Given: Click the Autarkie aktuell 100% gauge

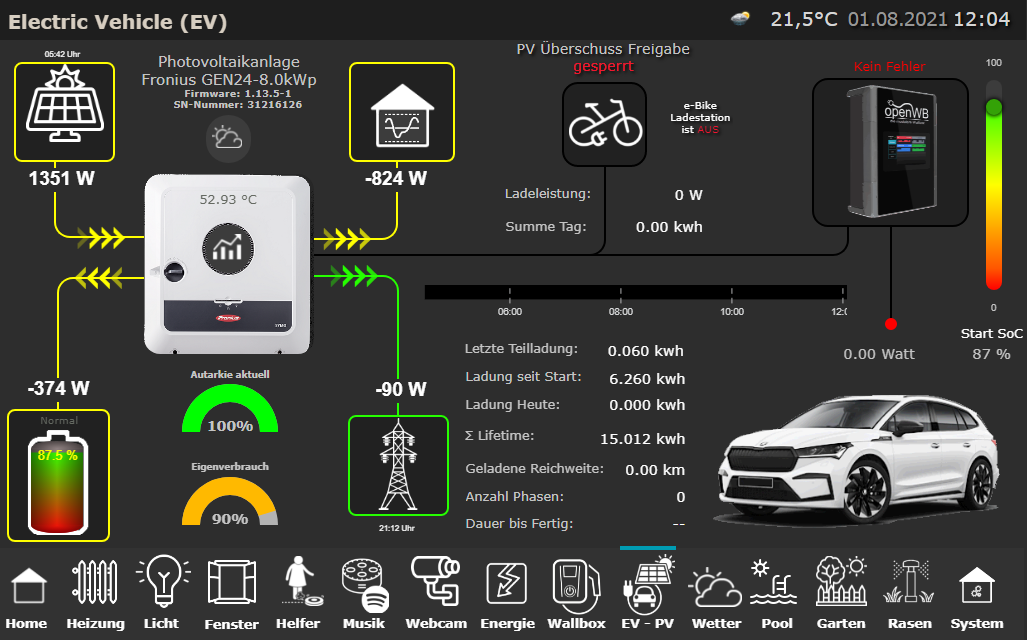Looking at the screenshot, I should click(x=230, y=408).
